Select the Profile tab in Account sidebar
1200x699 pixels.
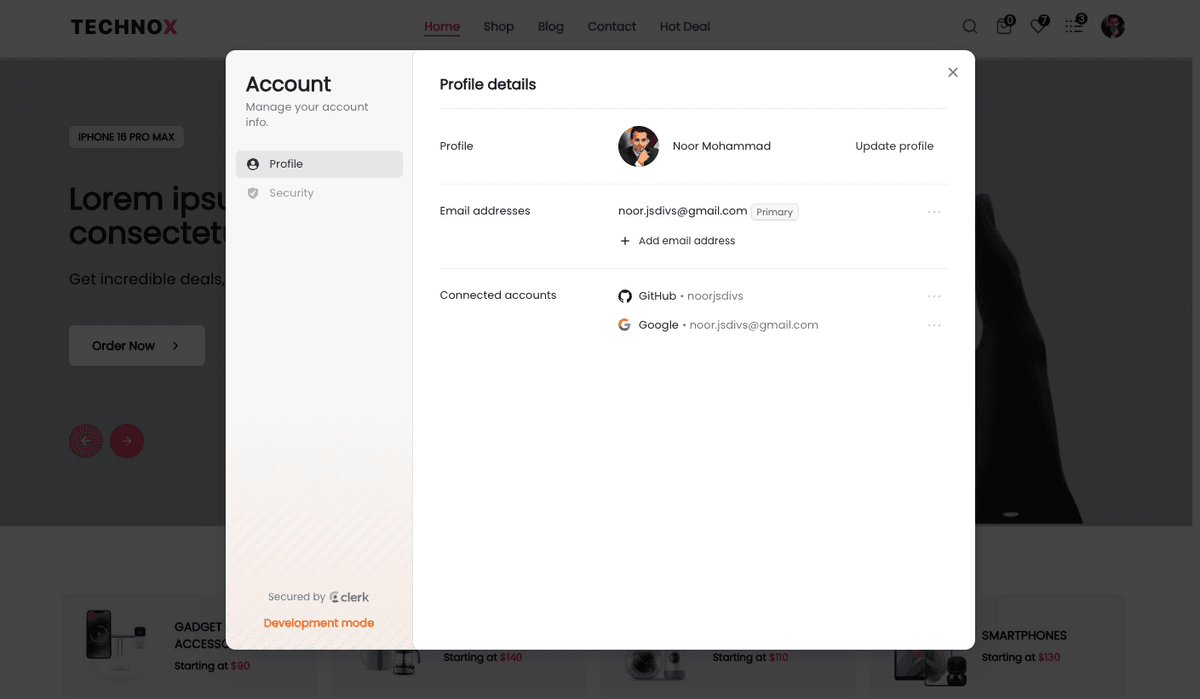(x=319, y=164)
